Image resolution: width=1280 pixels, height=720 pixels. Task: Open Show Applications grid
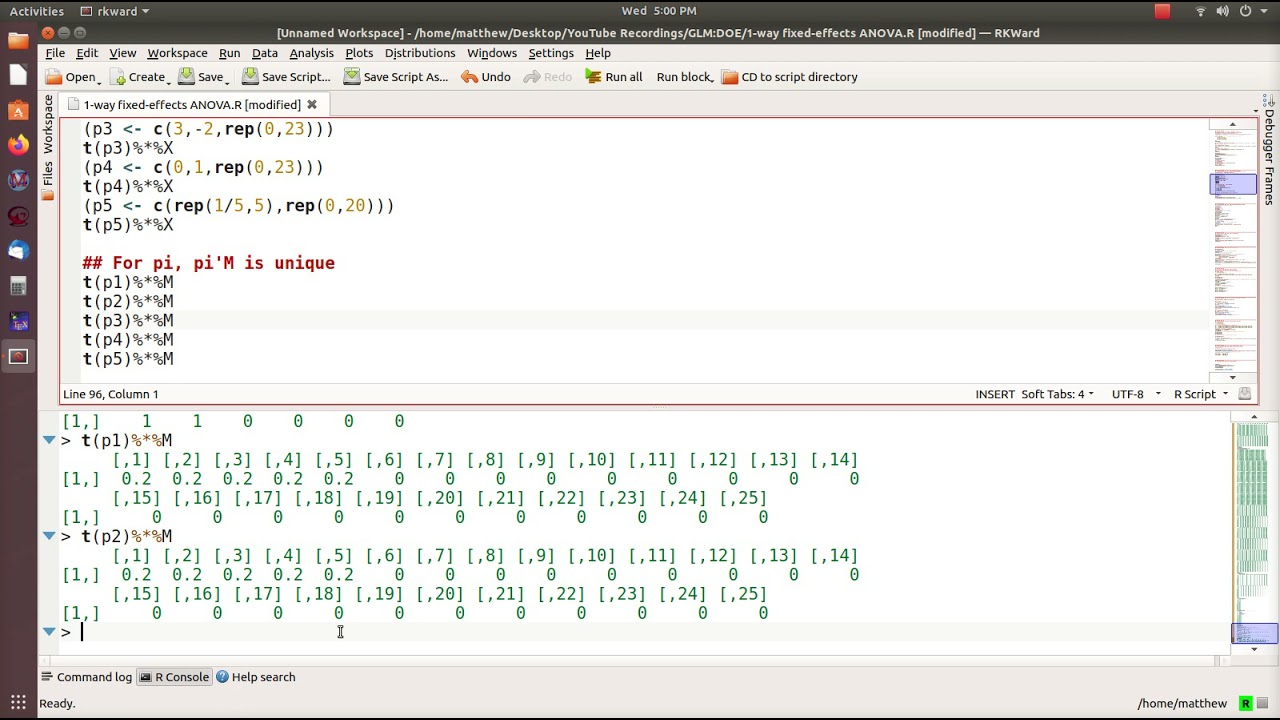[x=18, y=702]
